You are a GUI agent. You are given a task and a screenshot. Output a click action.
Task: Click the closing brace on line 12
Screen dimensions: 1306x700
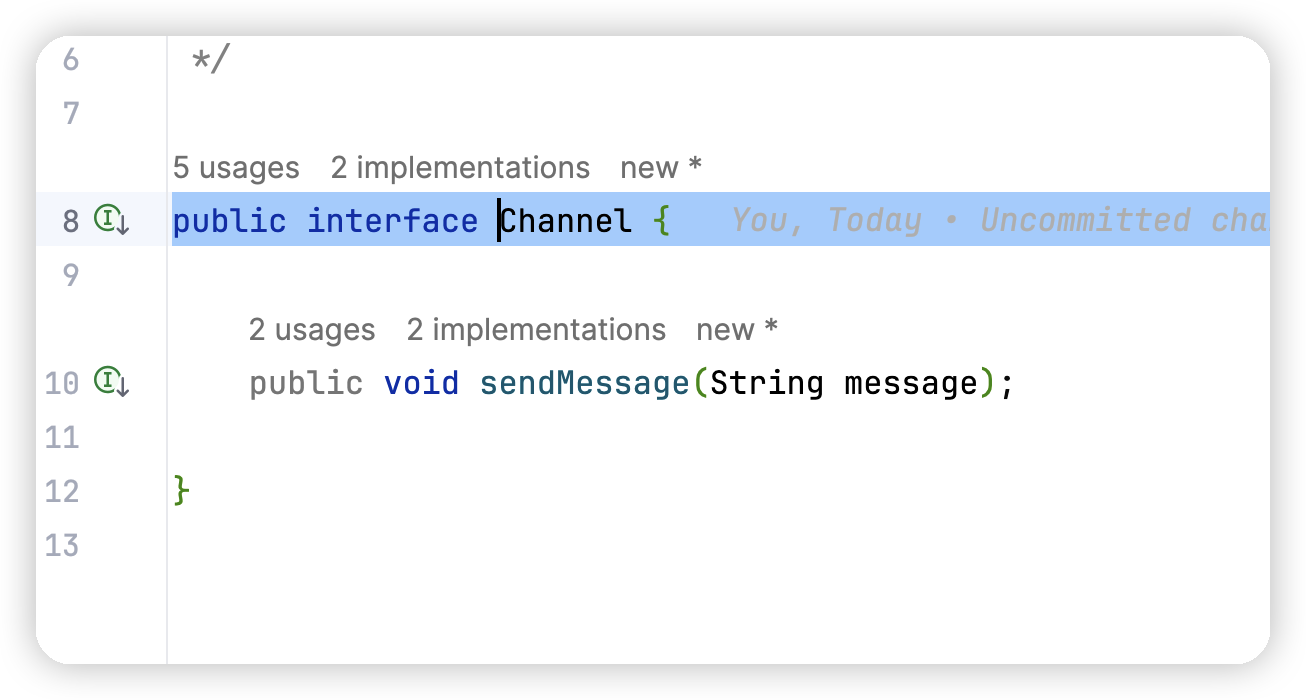181,490
